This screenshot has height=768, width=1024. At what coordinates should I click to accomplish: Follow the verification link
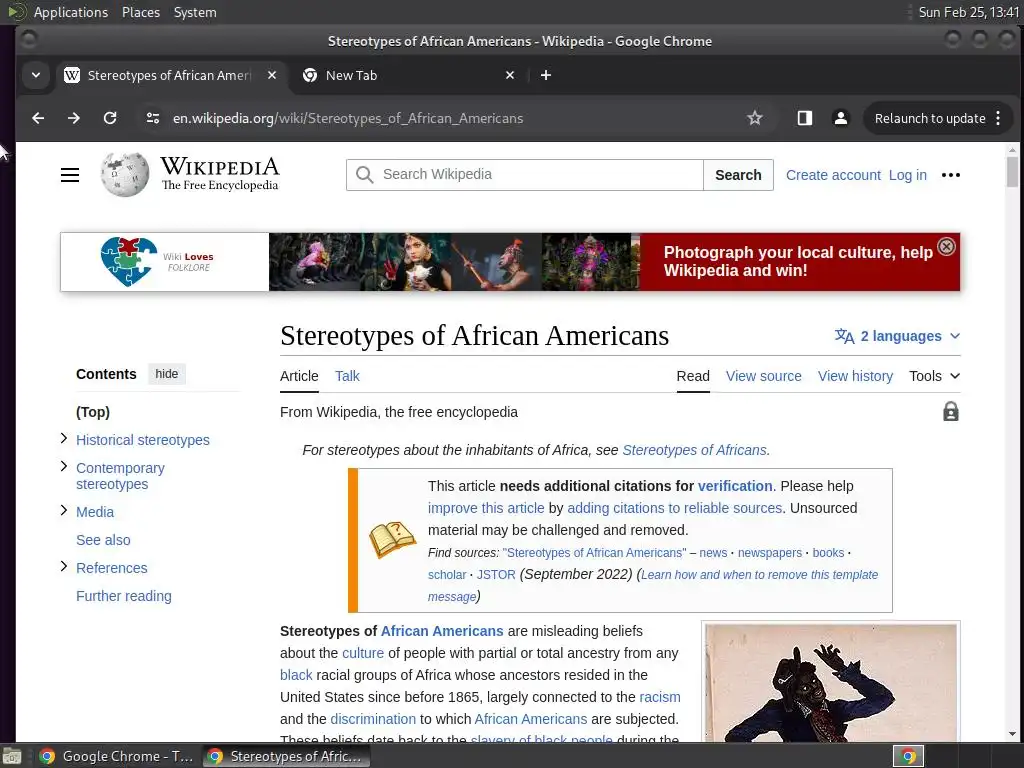click(735, 486)
